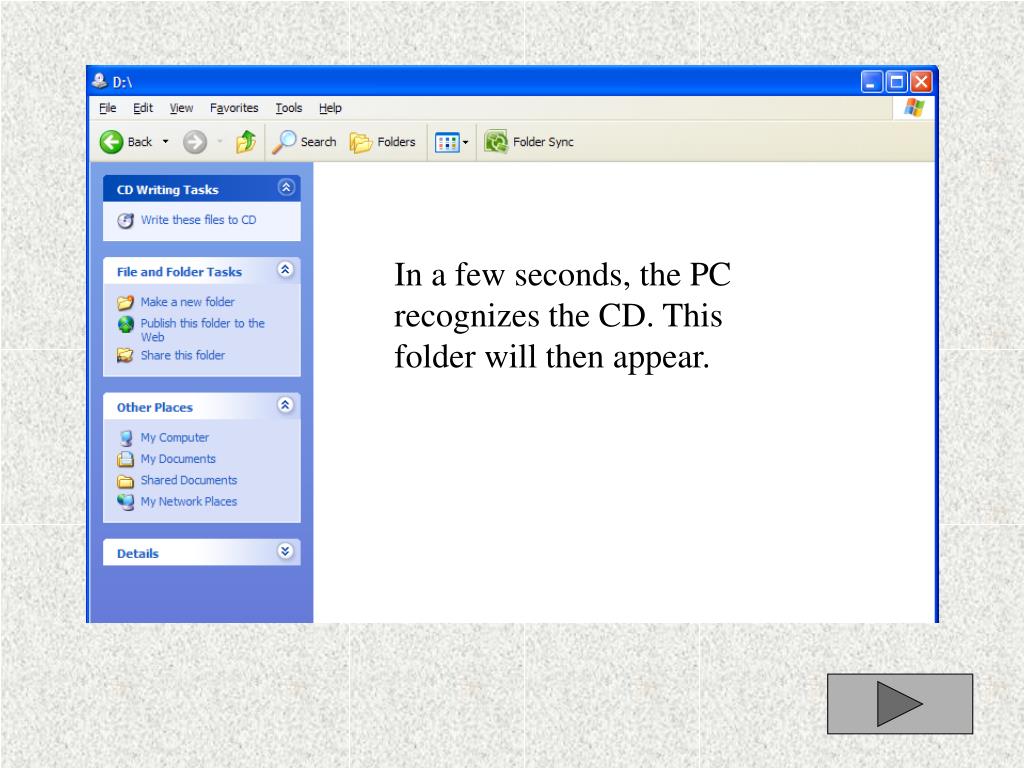Open the Search magnifier tool
Image resolution: width=1024 pixels, height=768 pixels.
click(304, 142)
